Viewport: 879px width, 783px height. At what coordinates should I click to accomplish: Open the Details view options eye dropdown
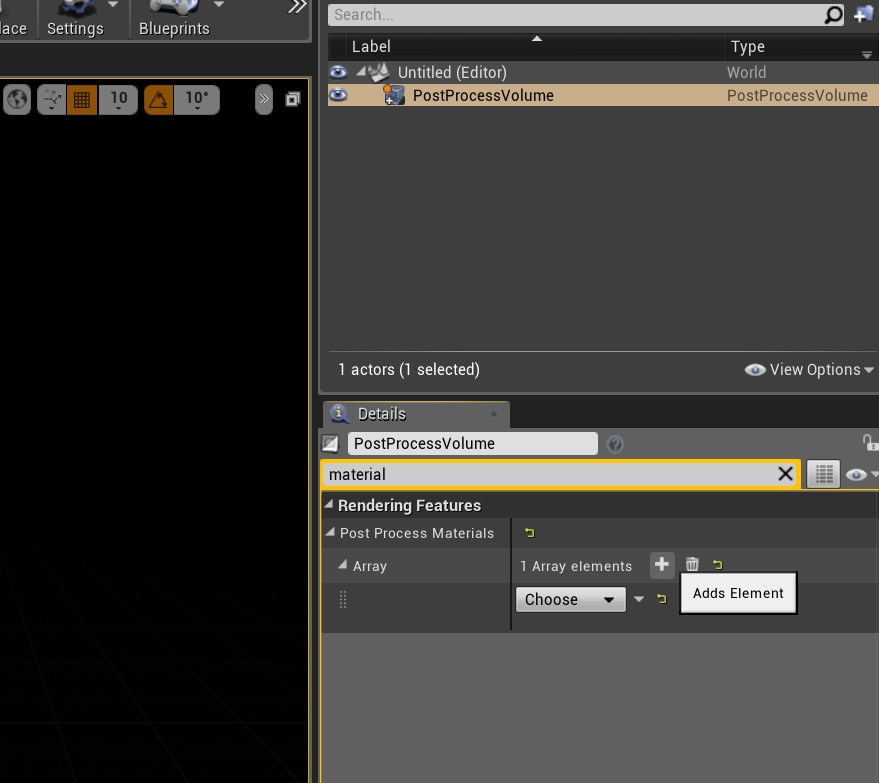point(861,475)
